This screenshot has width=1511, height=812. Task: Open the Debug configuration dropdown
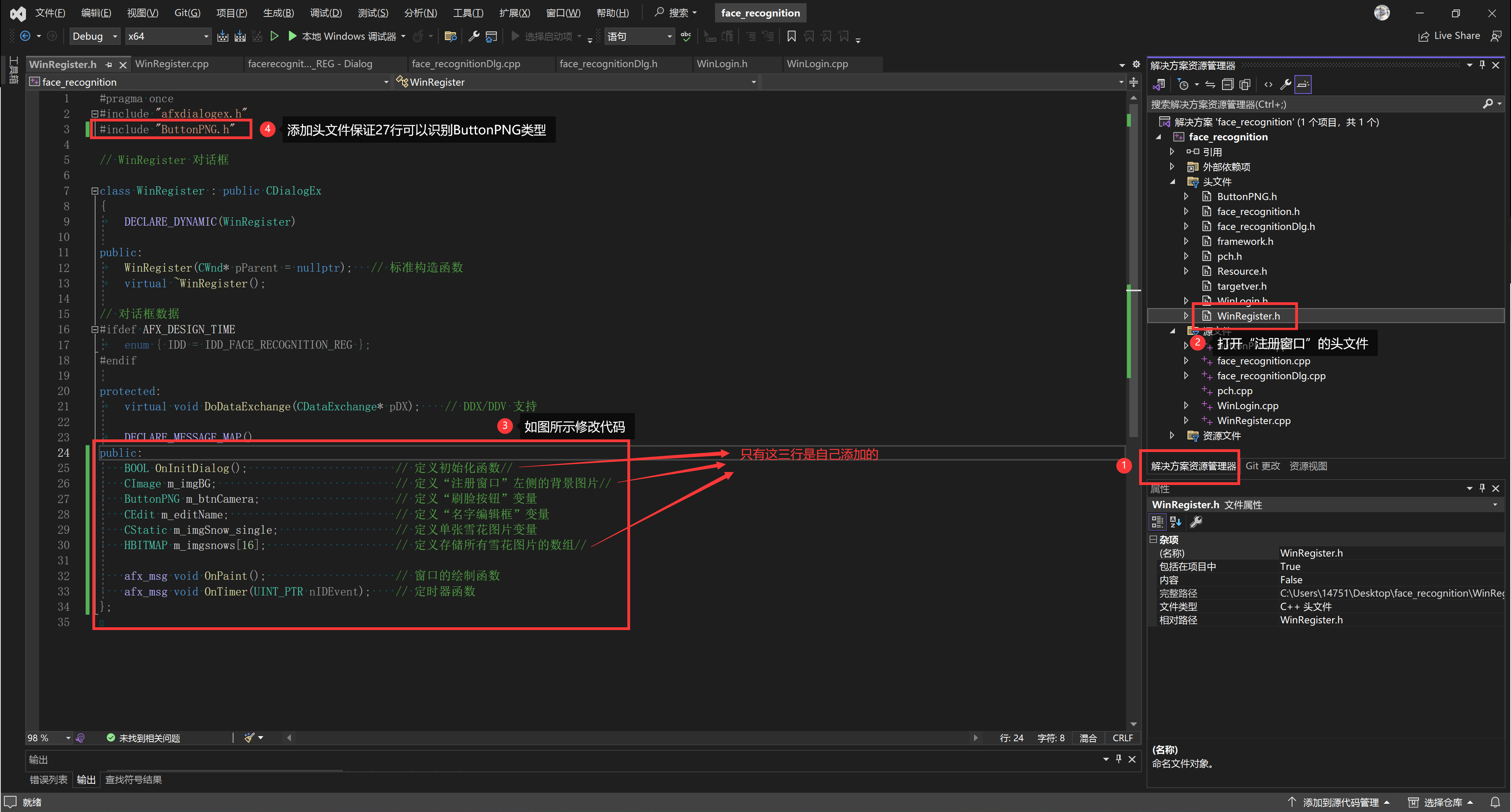(x=94, y=37)
